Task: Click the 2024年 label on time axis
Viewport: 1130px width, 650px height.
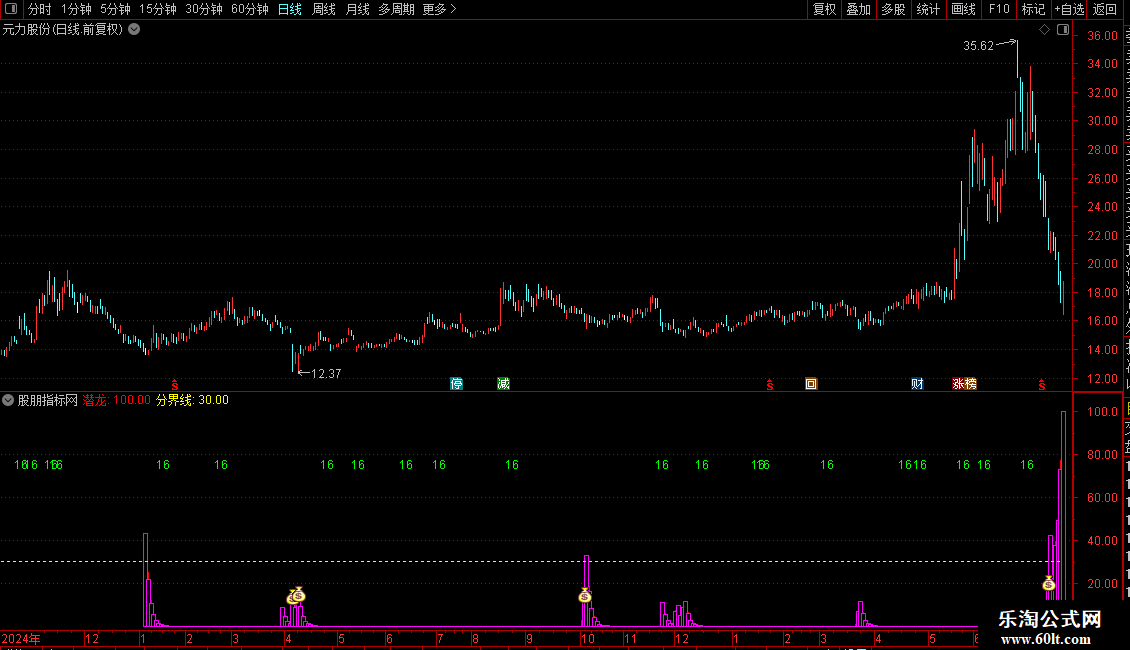Action: [x=21, y=638]
